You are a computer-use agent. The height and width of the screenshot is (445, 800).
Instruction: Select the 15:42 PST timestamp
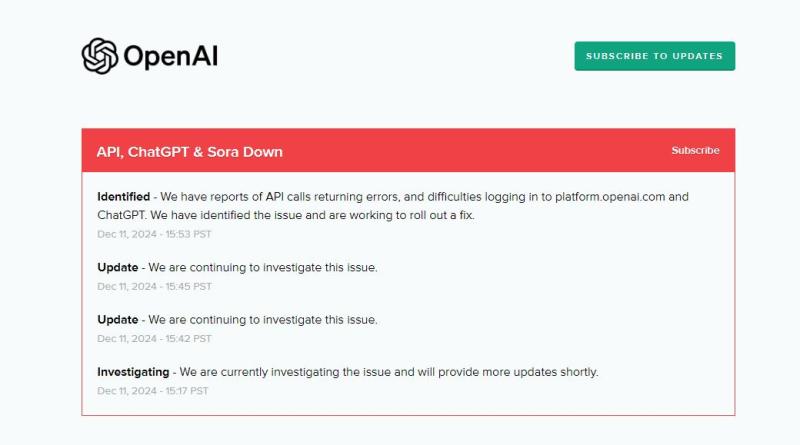[x=154, y=339]
